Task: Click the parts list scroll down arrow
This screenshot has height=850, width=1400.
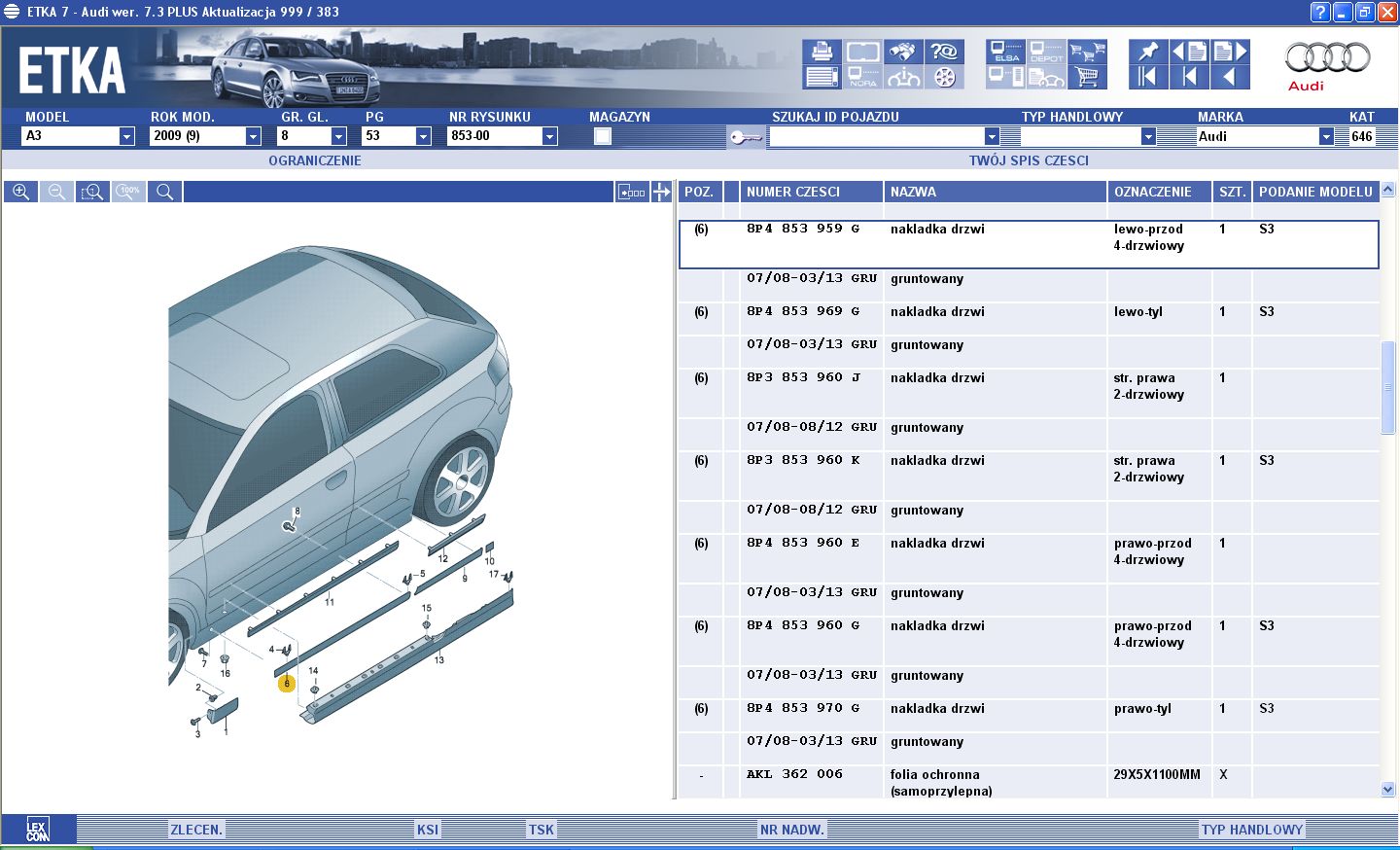Action: click(1388, 790)
